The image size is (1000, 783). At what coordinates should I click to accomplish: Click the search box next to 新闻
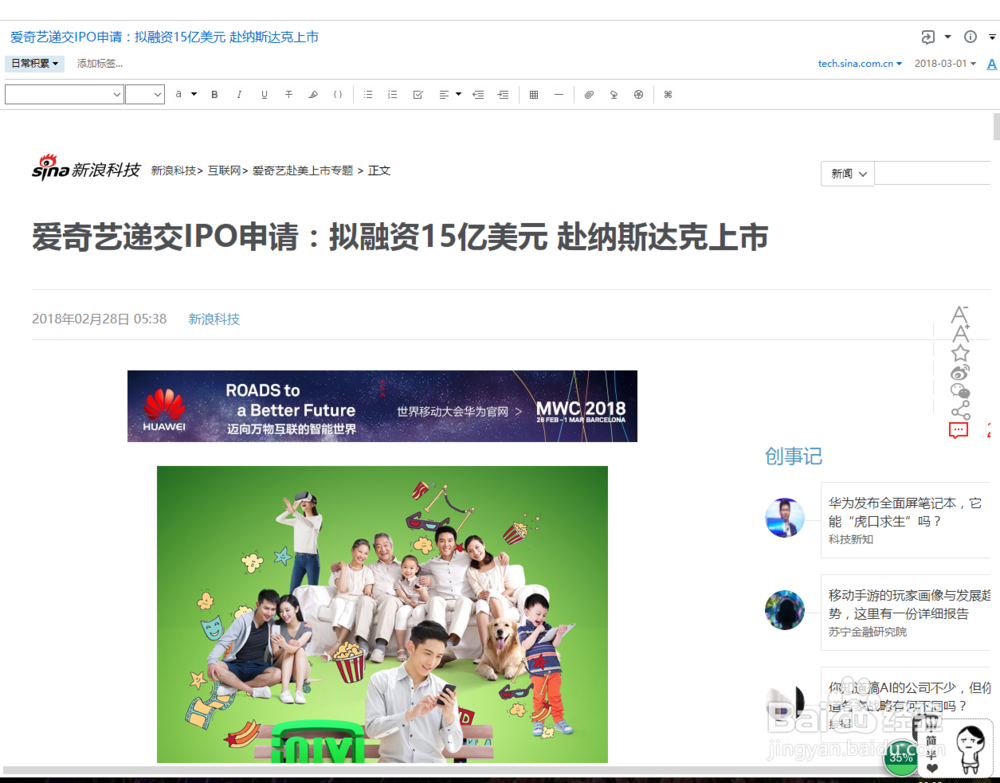tap(932, 173)
